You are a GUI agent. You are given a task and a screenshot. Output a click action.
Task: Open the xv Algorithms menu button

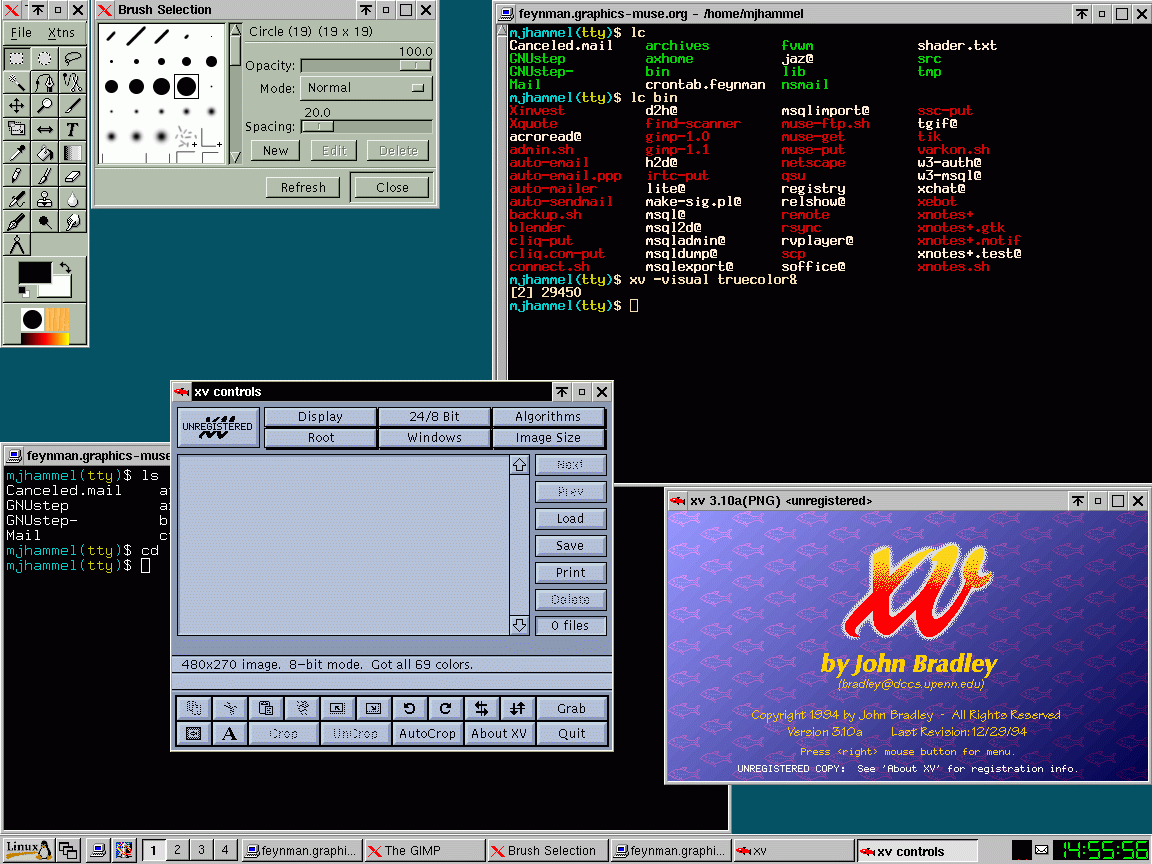[x=548, y=416]
